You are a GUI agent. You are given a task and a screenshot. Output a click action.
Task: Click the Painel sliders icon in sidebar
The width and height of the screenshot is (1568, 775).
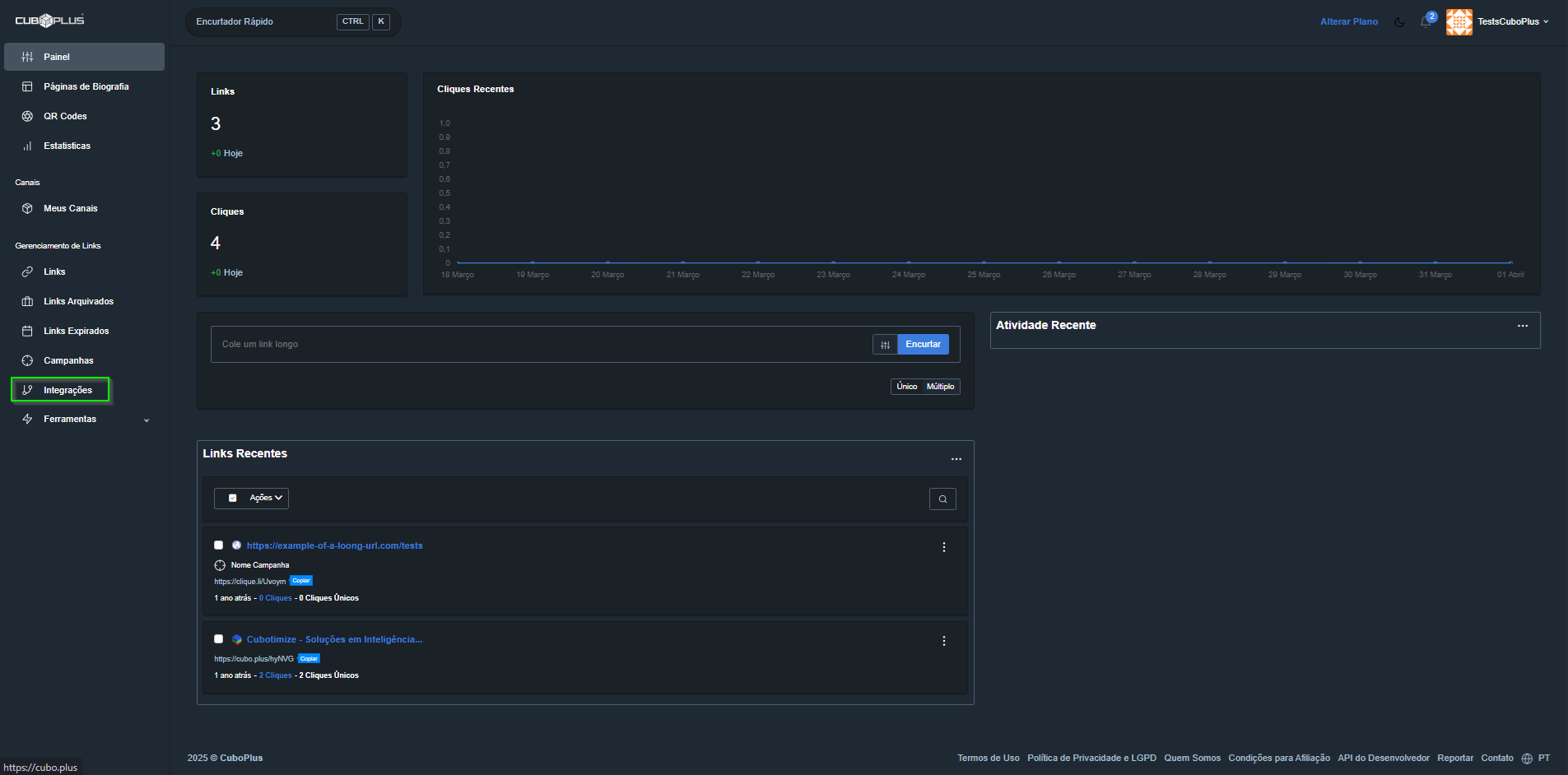coord(27,57)
